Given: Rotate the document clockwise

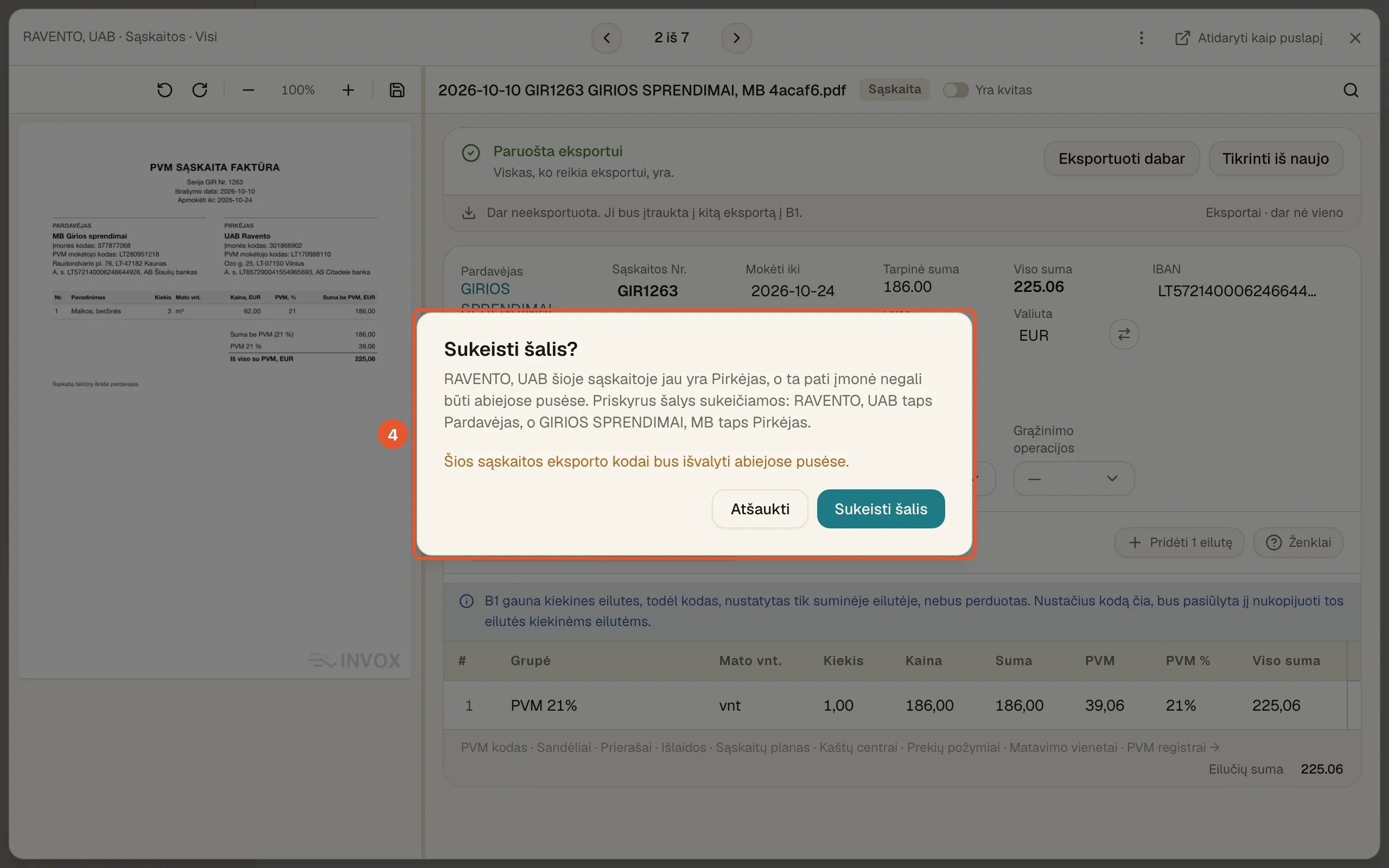Looking at the screenshot, I should [x=200, y=90].
